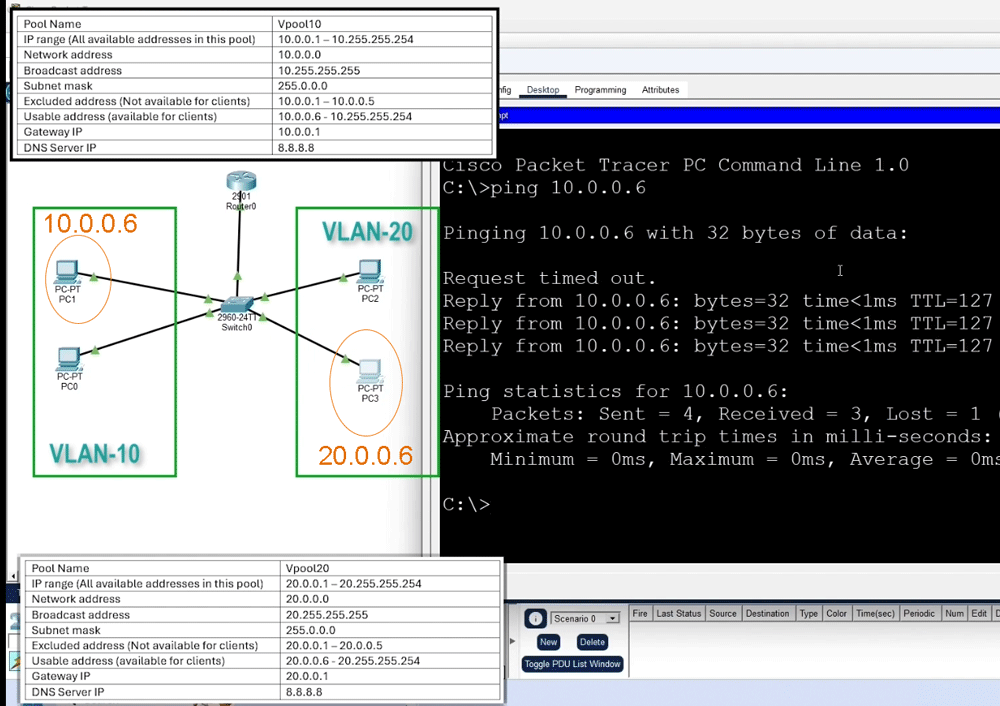Click the VLAN-10 label in workspace
Screen dimensions: 1000x706
94,453
